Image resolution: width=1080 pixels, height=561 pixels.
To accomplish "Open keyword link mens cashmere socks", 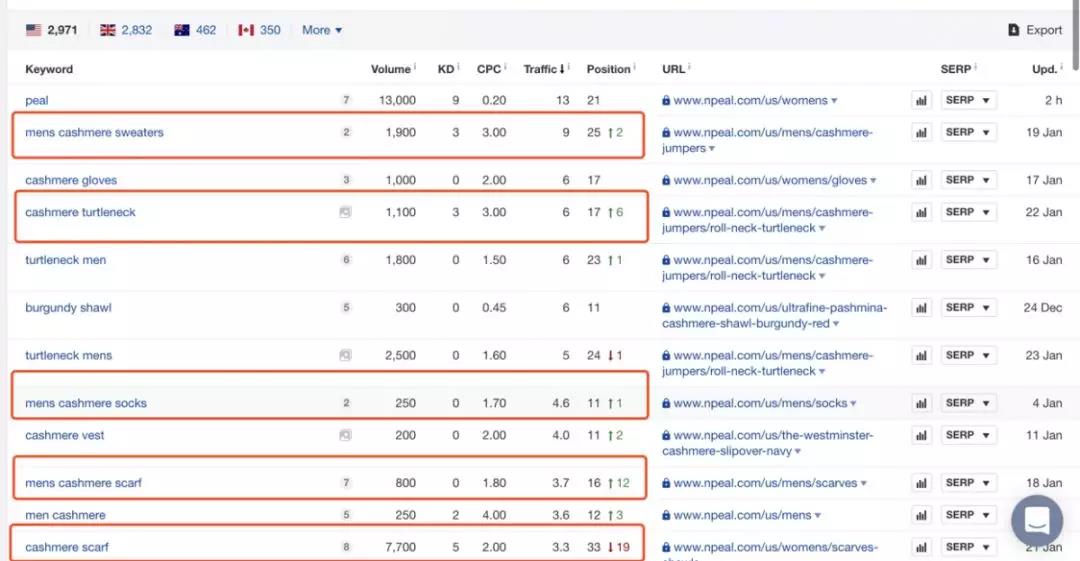I will [x=86, y=403].
